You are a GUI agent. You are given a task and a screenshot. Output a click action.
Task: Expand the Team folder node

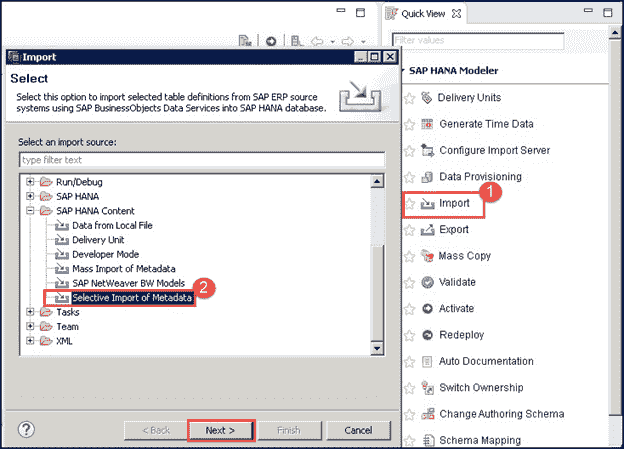pos(30,326)
